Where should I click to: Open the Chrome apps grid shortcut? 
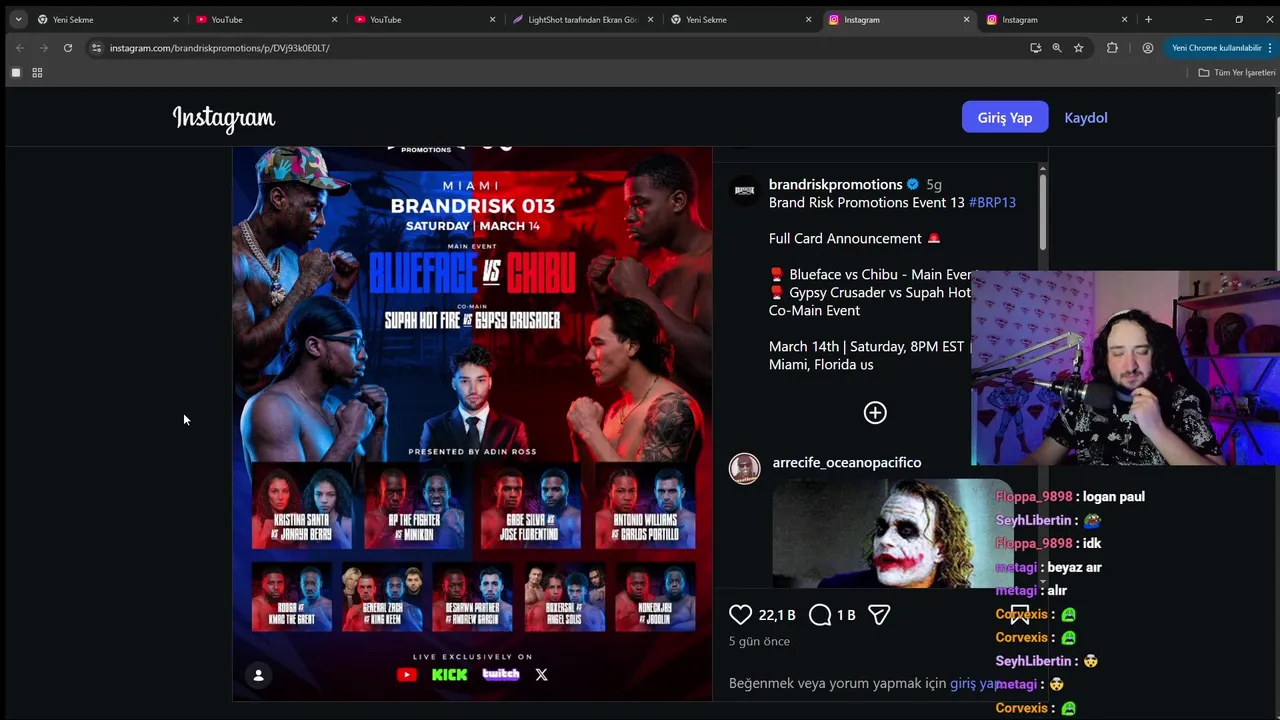click(37, 73)
